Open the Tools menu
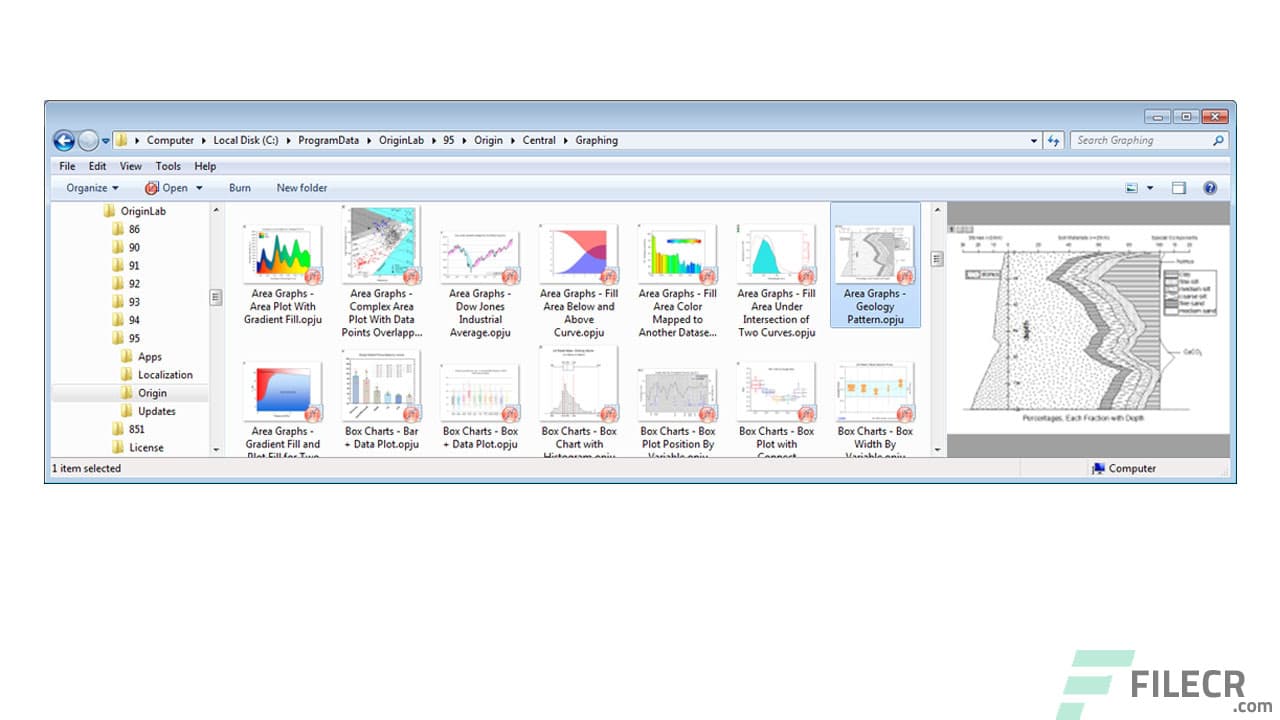This screenshot has height=720, width=1280. coord(168,166)
